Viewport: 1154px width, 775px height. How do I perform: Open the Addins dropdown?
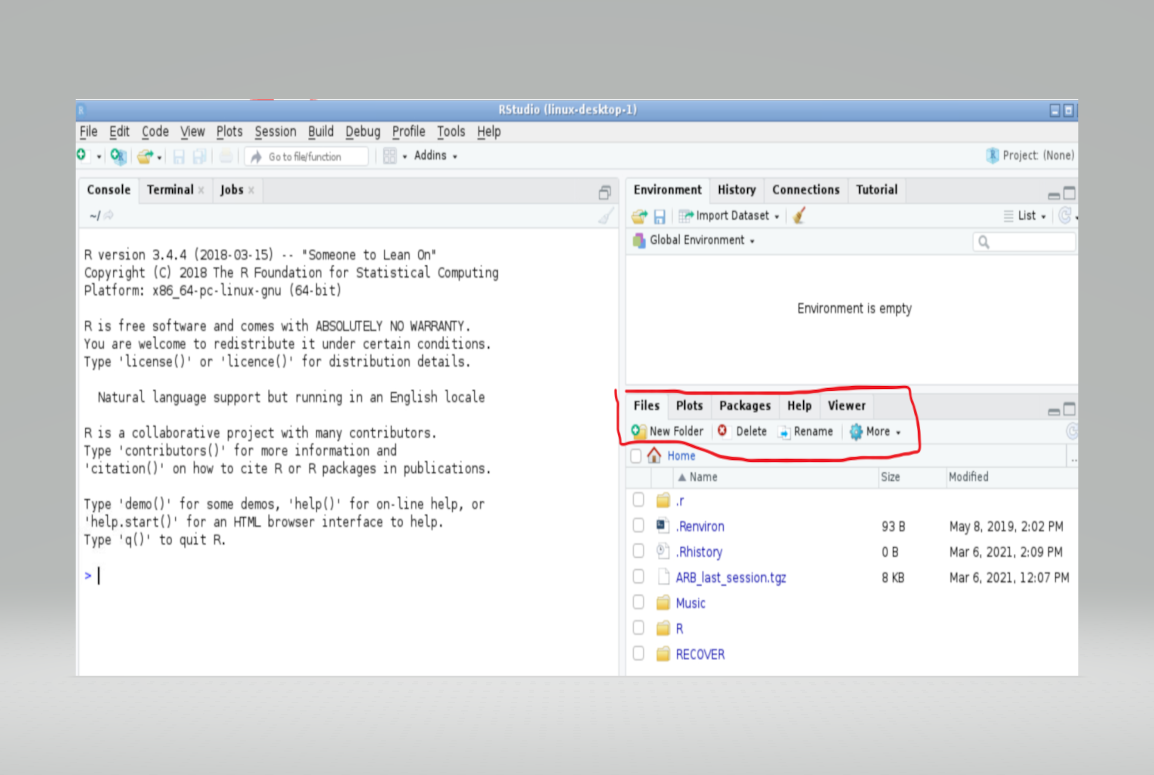pyautogui.click(x=435, y=155)
